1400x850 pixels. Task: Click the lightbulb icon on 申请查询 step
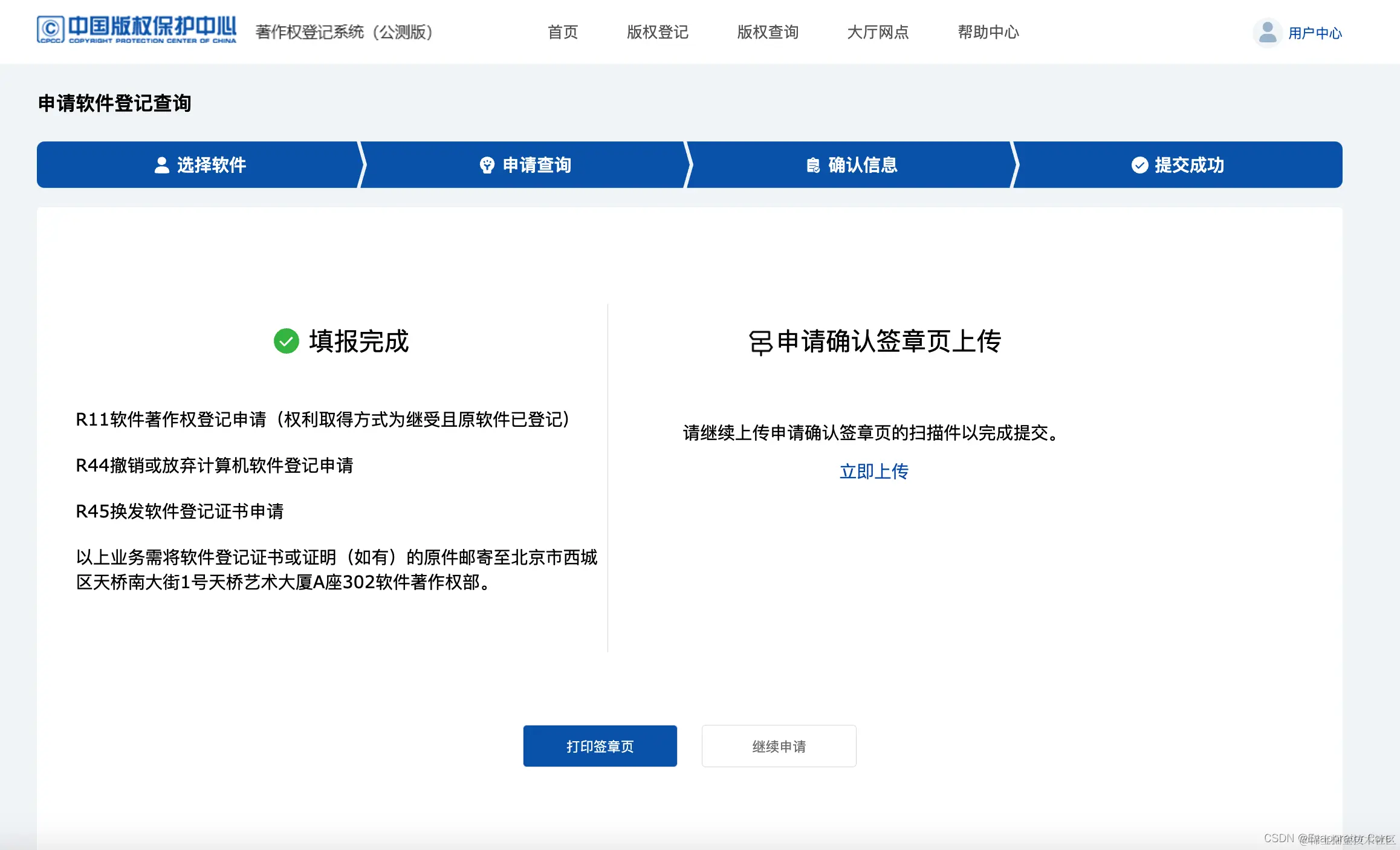487,164
